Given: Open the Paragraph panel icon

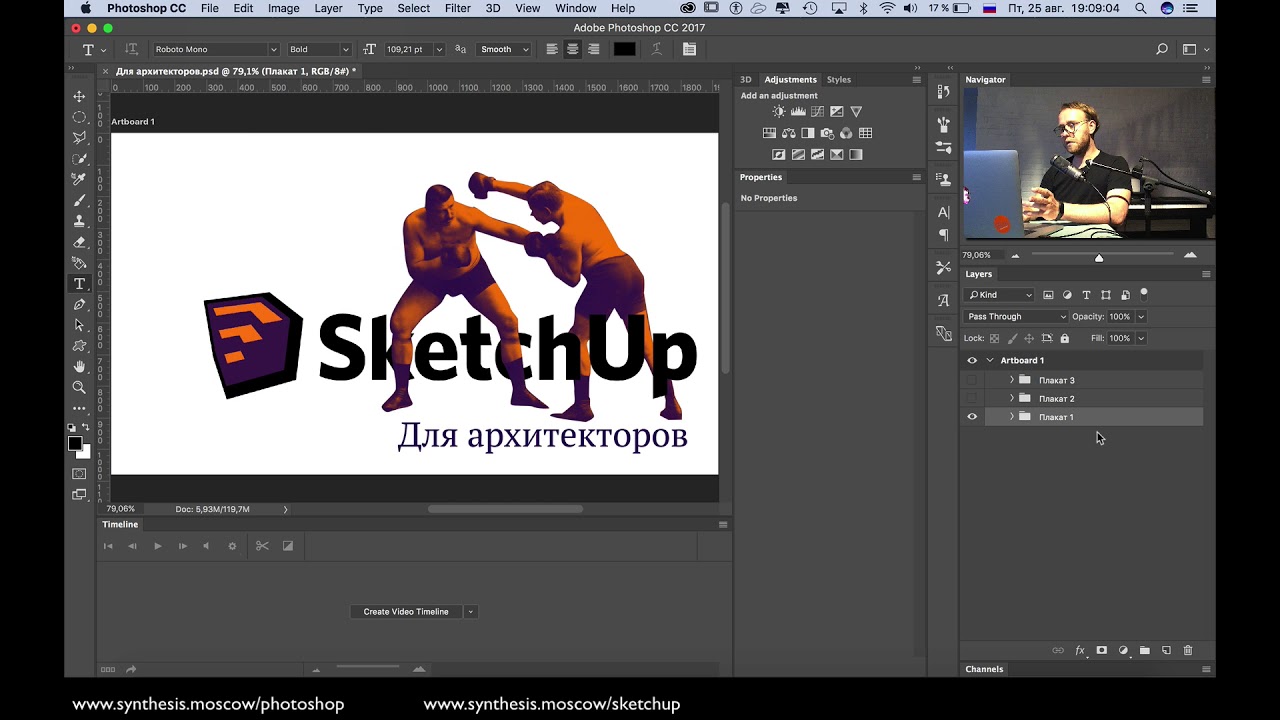Looking at the screenshot, I should 943,235.
